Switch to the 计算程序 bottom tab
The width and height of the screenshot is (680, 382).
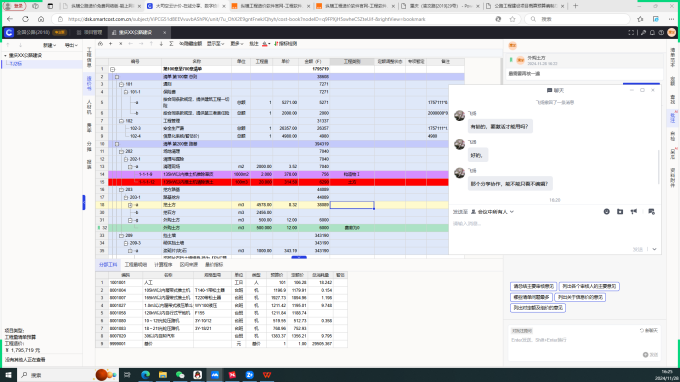(x=163, y=264)
